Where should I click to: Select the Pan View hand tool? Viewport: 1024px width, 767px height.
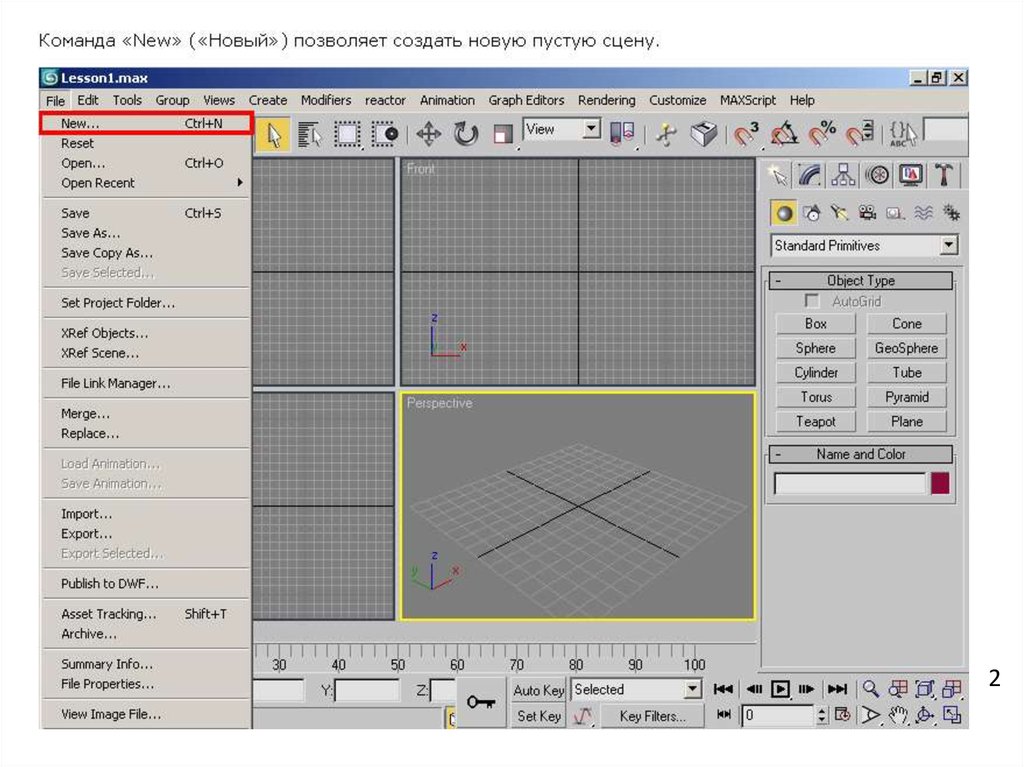[x=898, y=715]
